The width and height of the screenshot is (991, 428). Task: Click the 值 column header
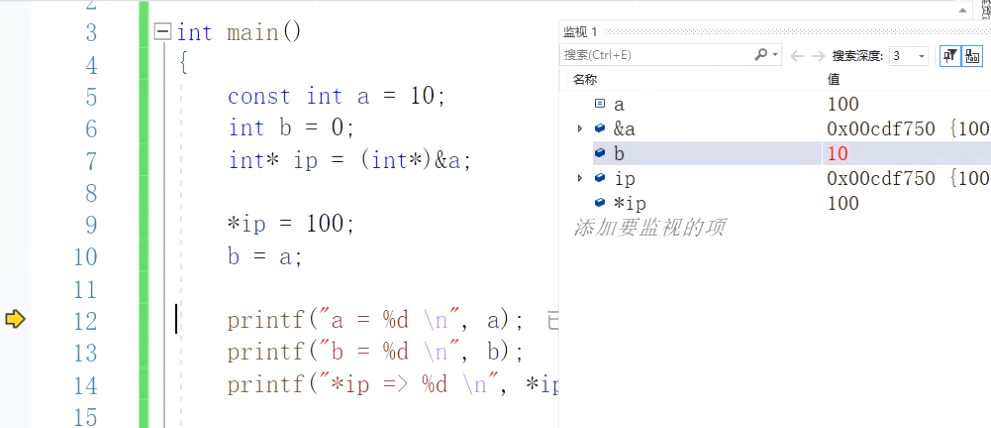[x=833, y=79]
